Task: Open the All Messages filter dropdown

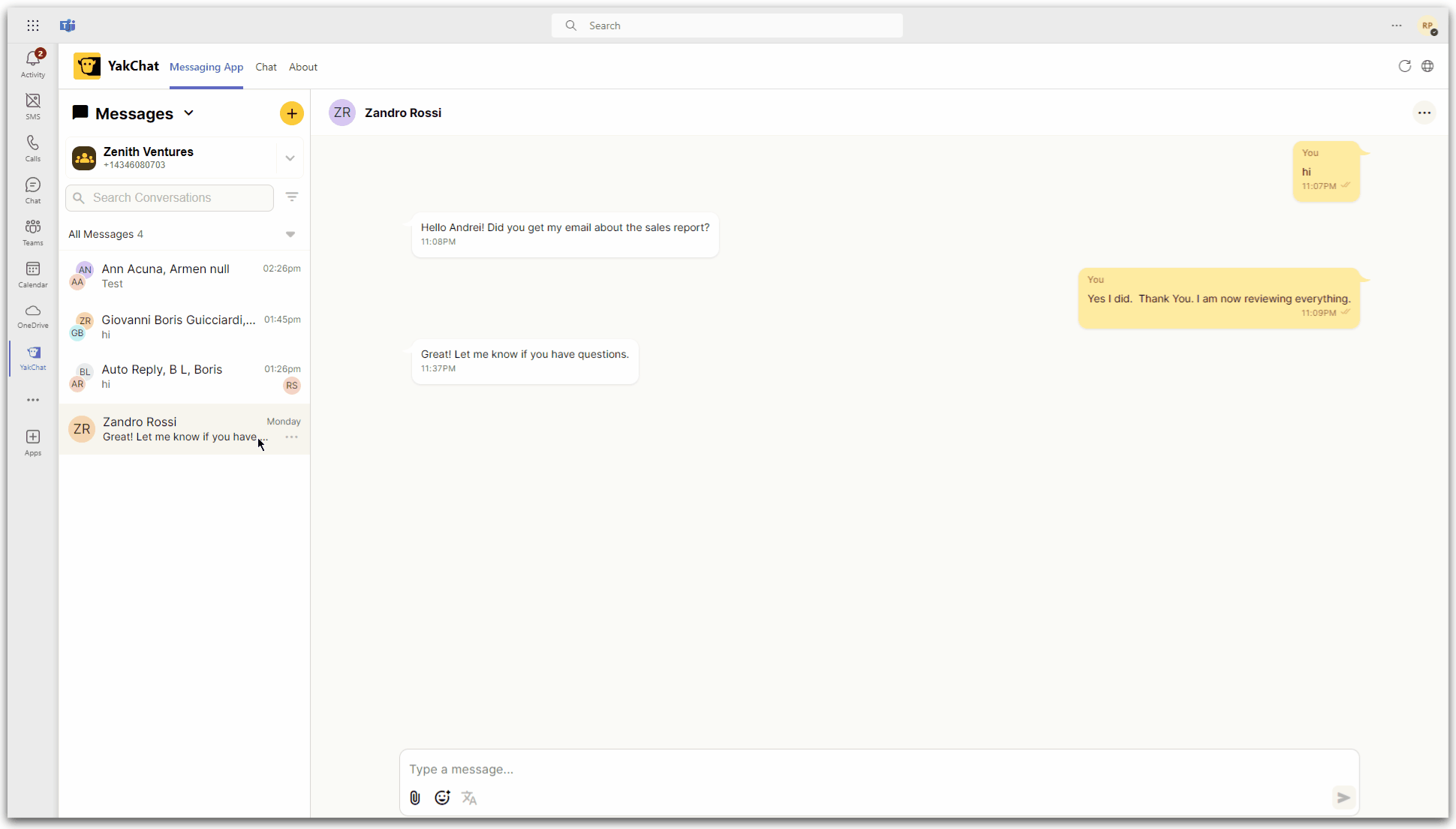Action: tap(290, 234)
